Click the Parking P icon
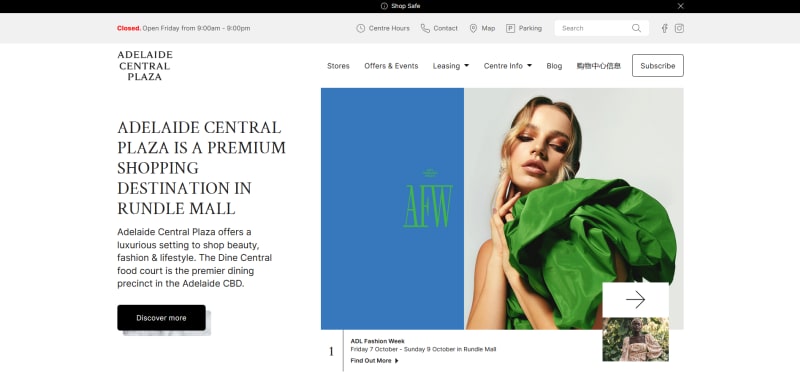 point(510,29)
